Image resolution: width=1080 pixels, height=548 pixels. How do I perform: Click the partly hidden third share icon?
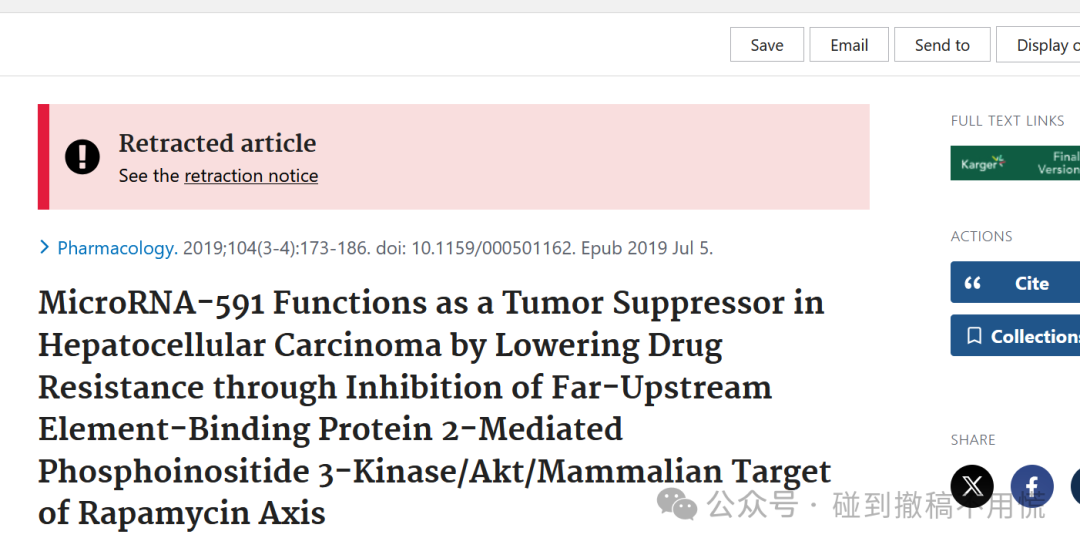(1075, 486)
